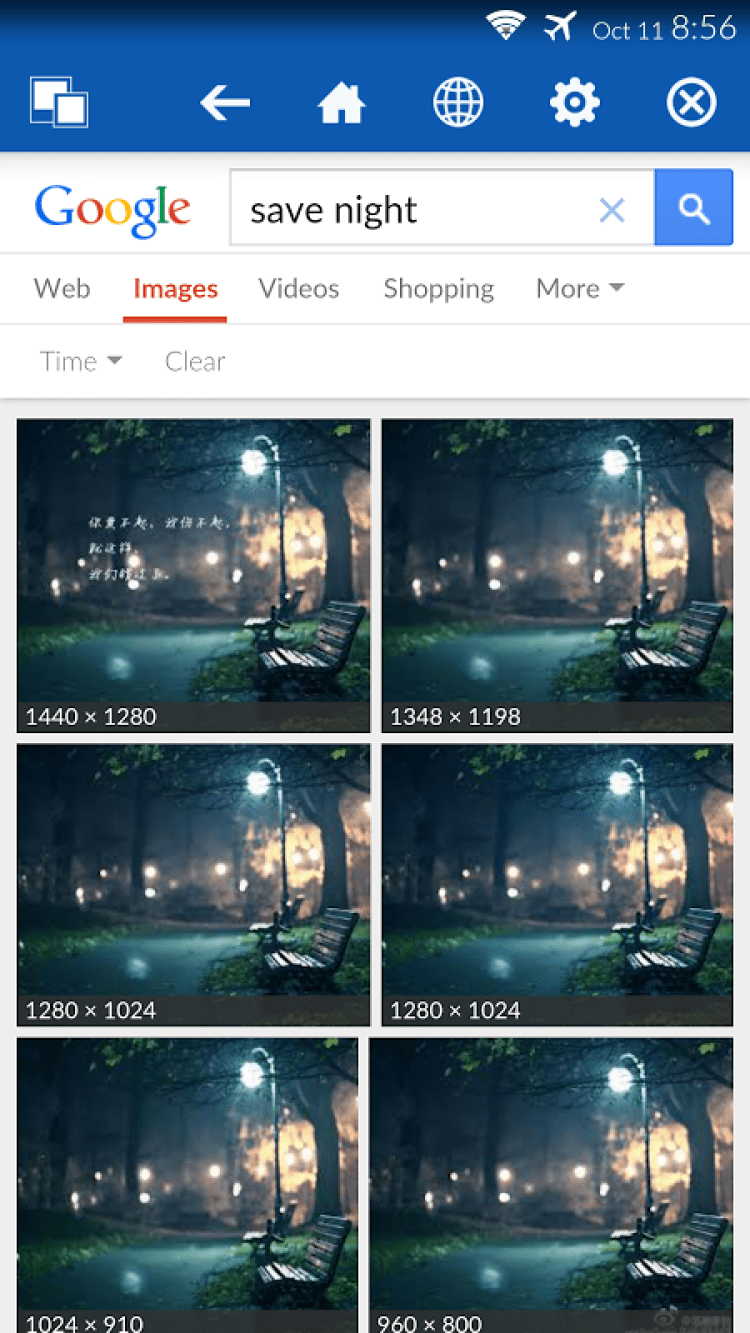Viewport: 750px width, 1333px height.
Task: Open the browser settings gear
Action: click(x=574, y=102)
